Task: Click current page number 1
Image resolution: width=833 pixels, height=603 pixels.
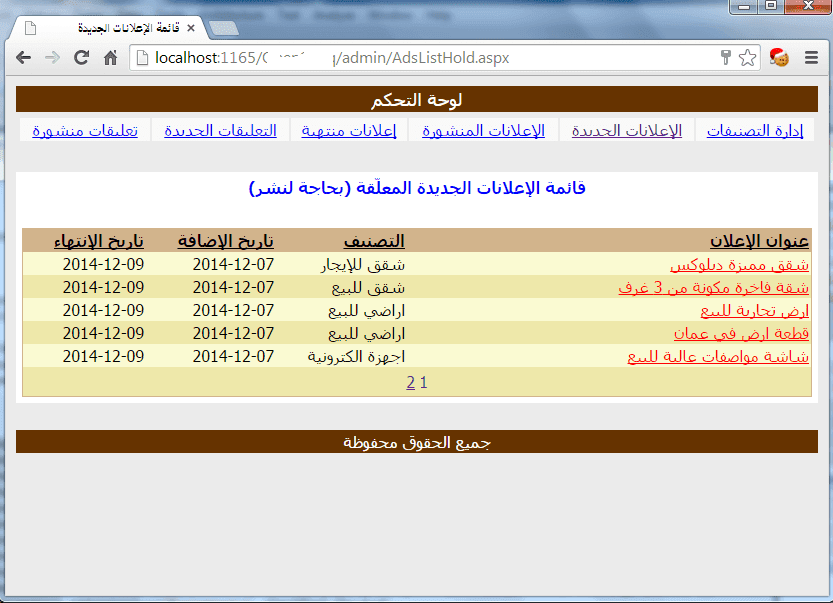Action: pos(423,383)
